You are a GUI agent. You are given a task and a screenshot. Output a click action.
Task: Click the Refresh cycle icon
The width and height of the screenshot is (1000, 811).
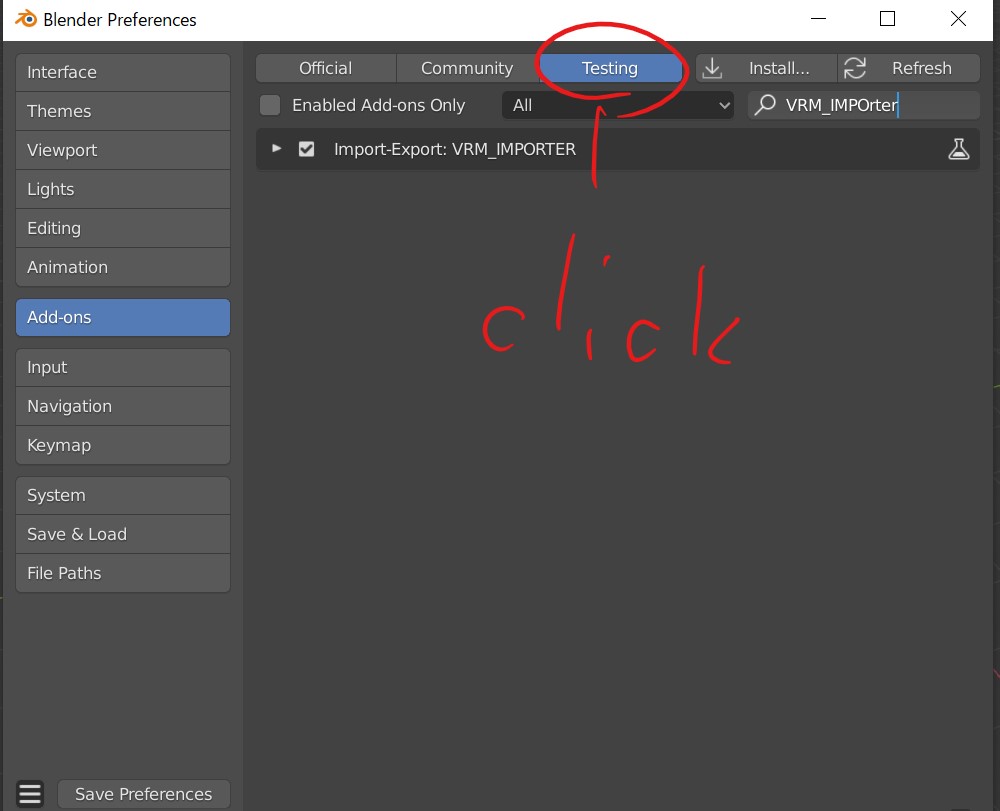click(855, 68)
